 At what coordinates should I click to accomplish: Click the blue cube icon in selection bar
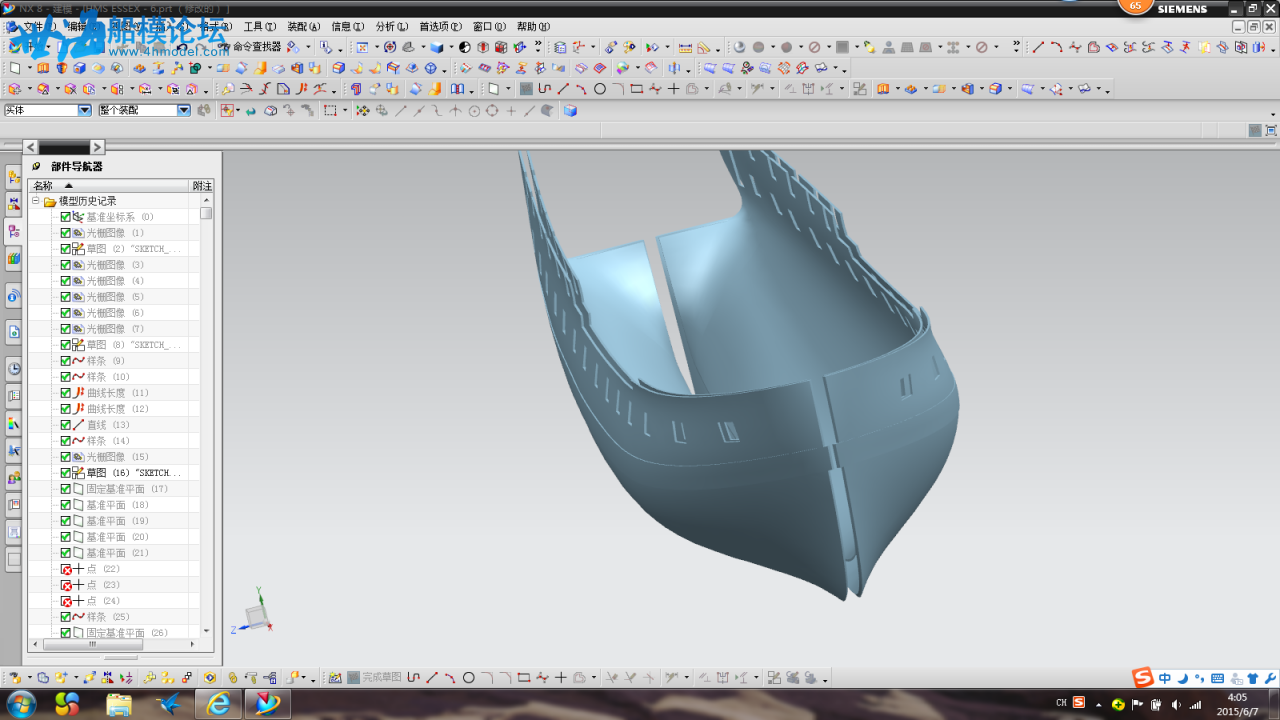point(570,111)
